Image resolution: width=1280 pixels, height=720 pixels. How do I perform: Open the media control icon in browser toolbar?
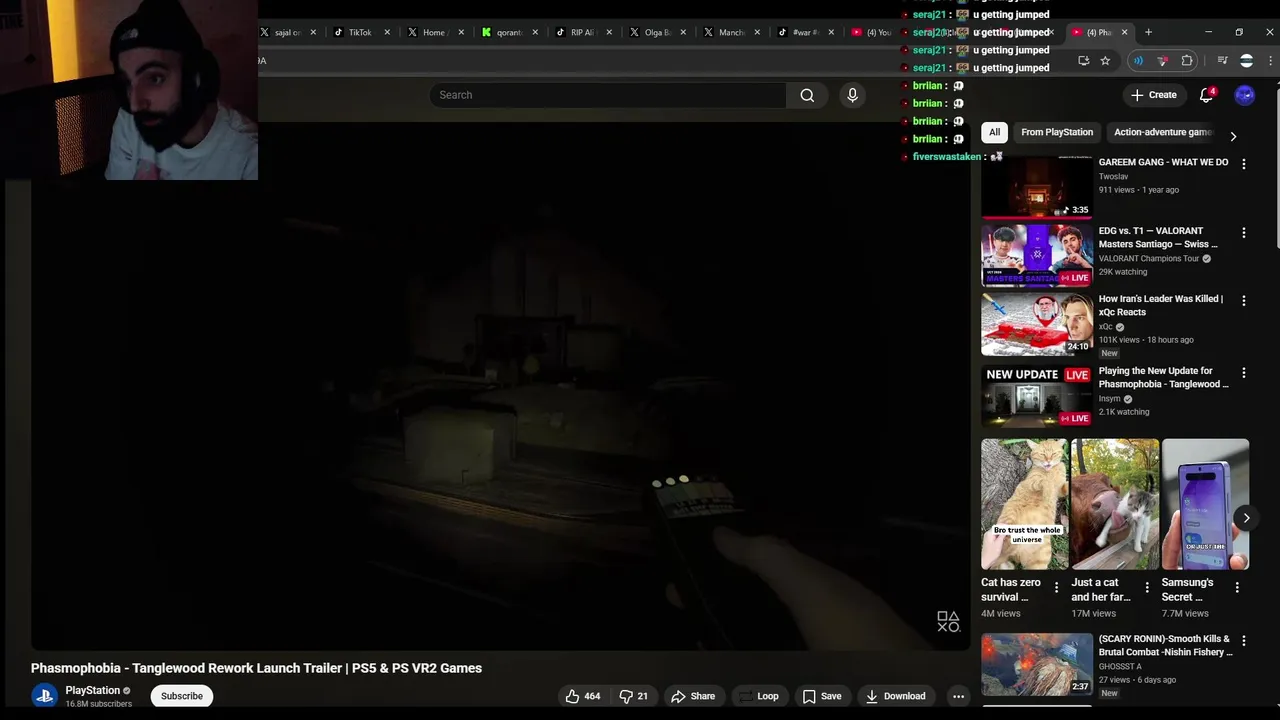tap(1222, 61)
